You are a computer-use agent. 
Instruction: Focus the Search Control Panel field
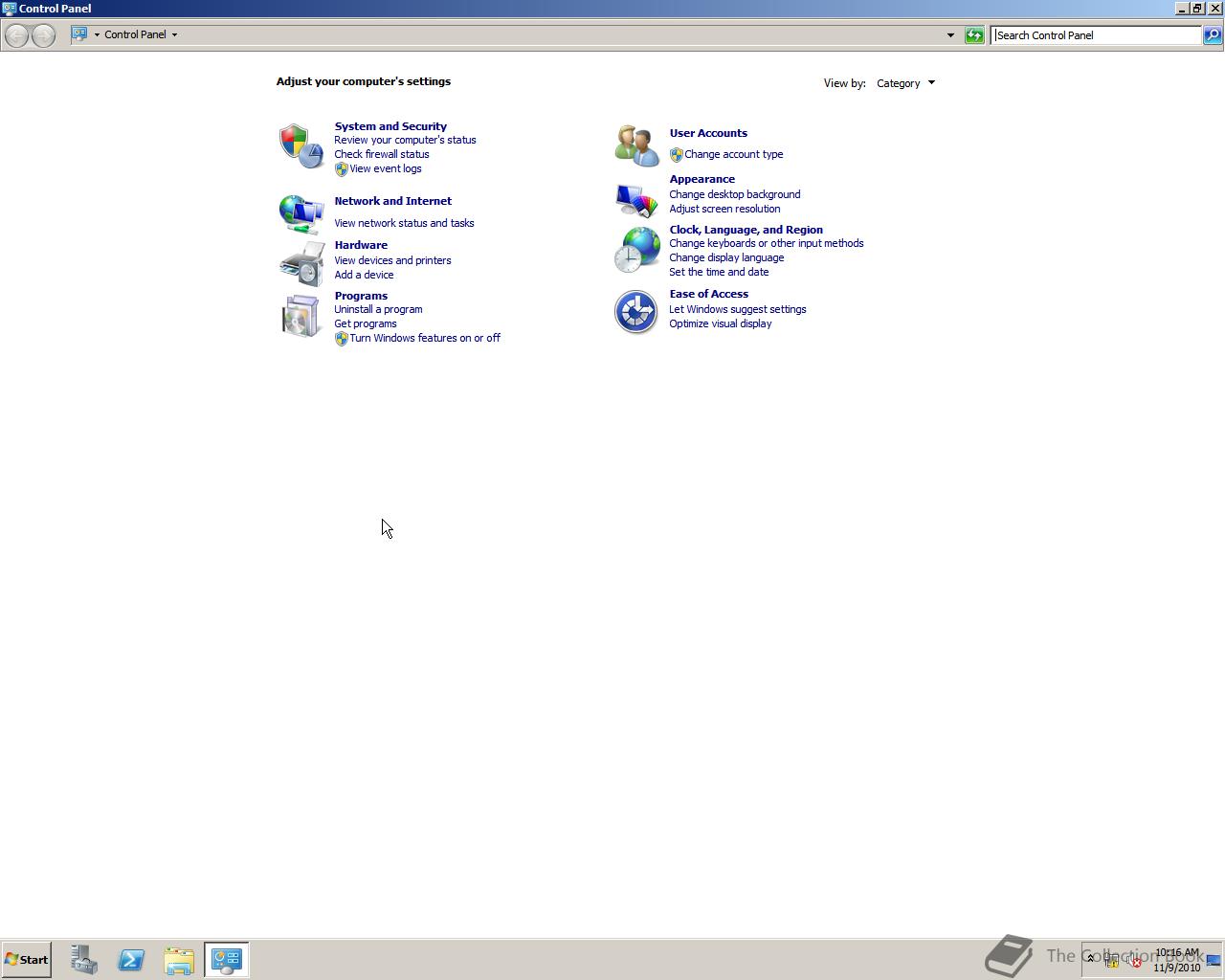click(x=1096, y=35)
